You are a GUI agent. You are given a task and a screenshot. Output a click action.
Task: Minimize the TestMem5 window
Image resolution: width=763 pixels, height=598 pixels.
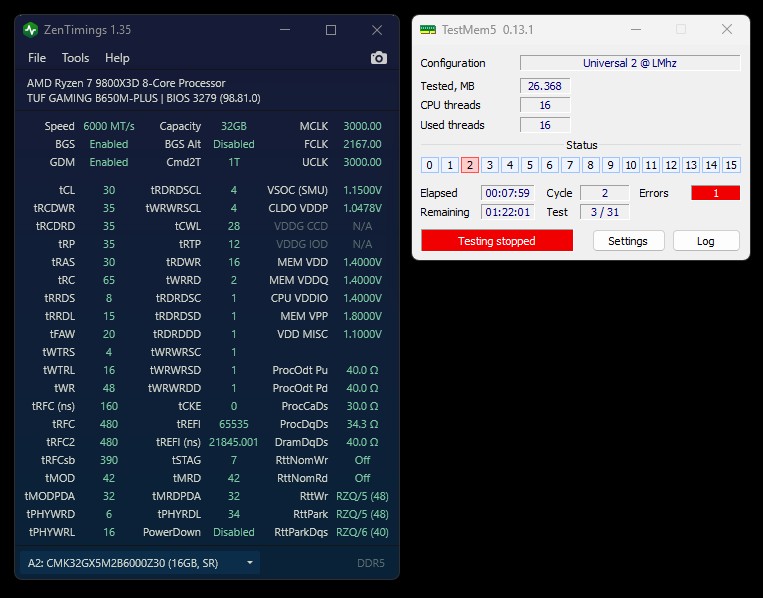tap(636, 30)
